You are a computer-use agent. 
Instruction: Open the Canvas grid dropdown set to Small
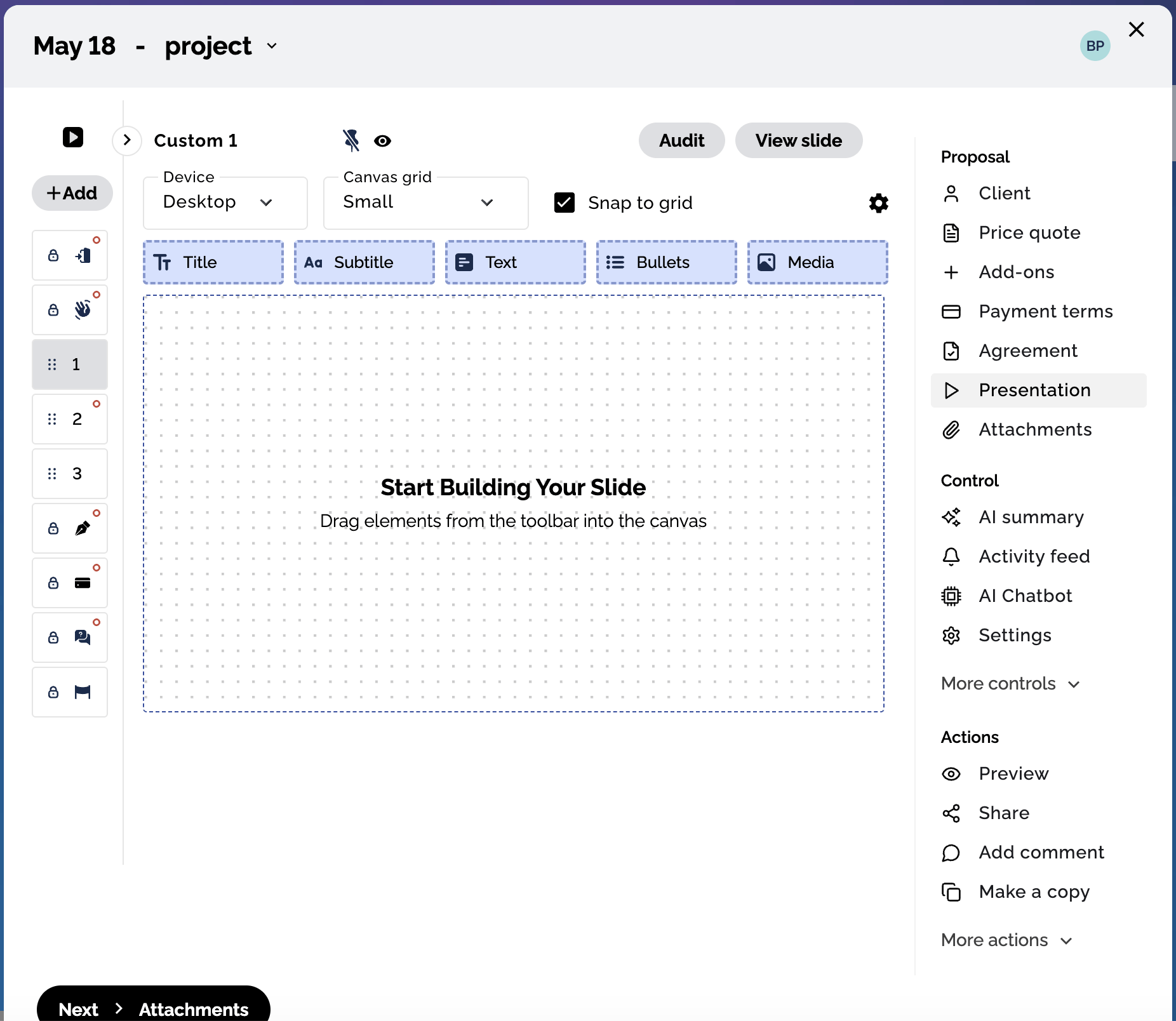click(426, 203)
